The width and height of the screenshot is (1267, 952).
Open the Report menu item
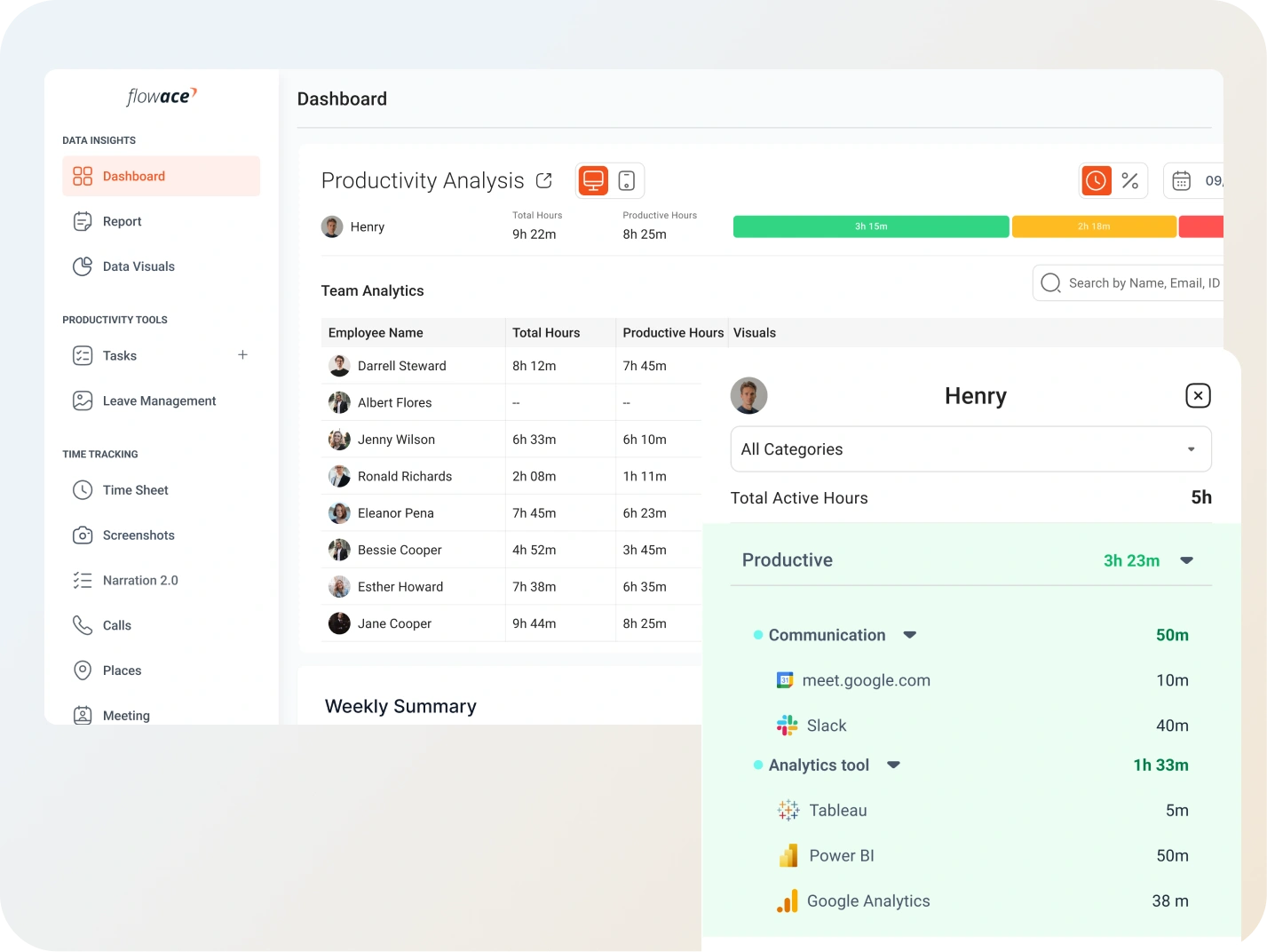[122, 221]
